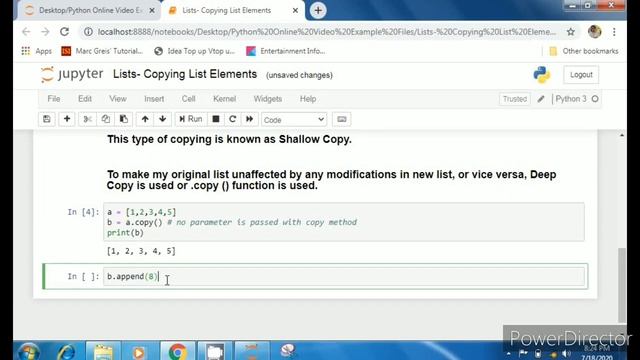Click the Python logo icon
Viewport: 640px width, 360px height.
click(x=542, y=75)
